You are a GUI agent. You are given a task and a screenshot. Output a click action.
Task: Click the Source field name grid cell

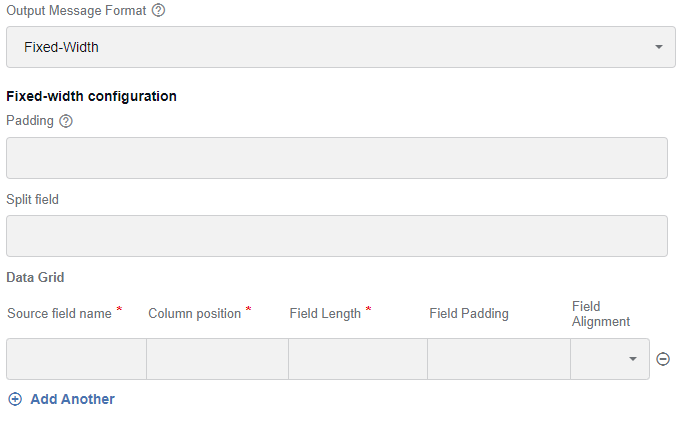pos(77,359)
